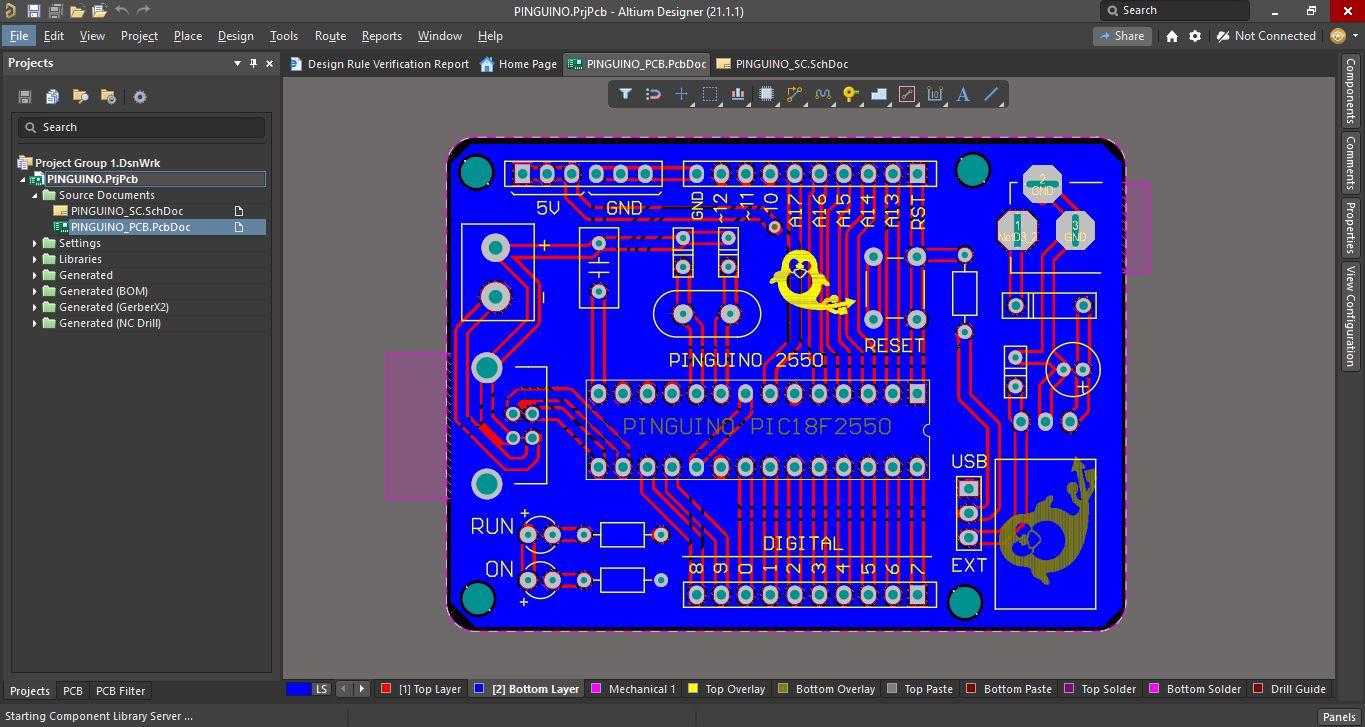Screen dimensions: 1365x727
Task: Click the compile documents icon in Projects panel
Action: coord(52,97)
